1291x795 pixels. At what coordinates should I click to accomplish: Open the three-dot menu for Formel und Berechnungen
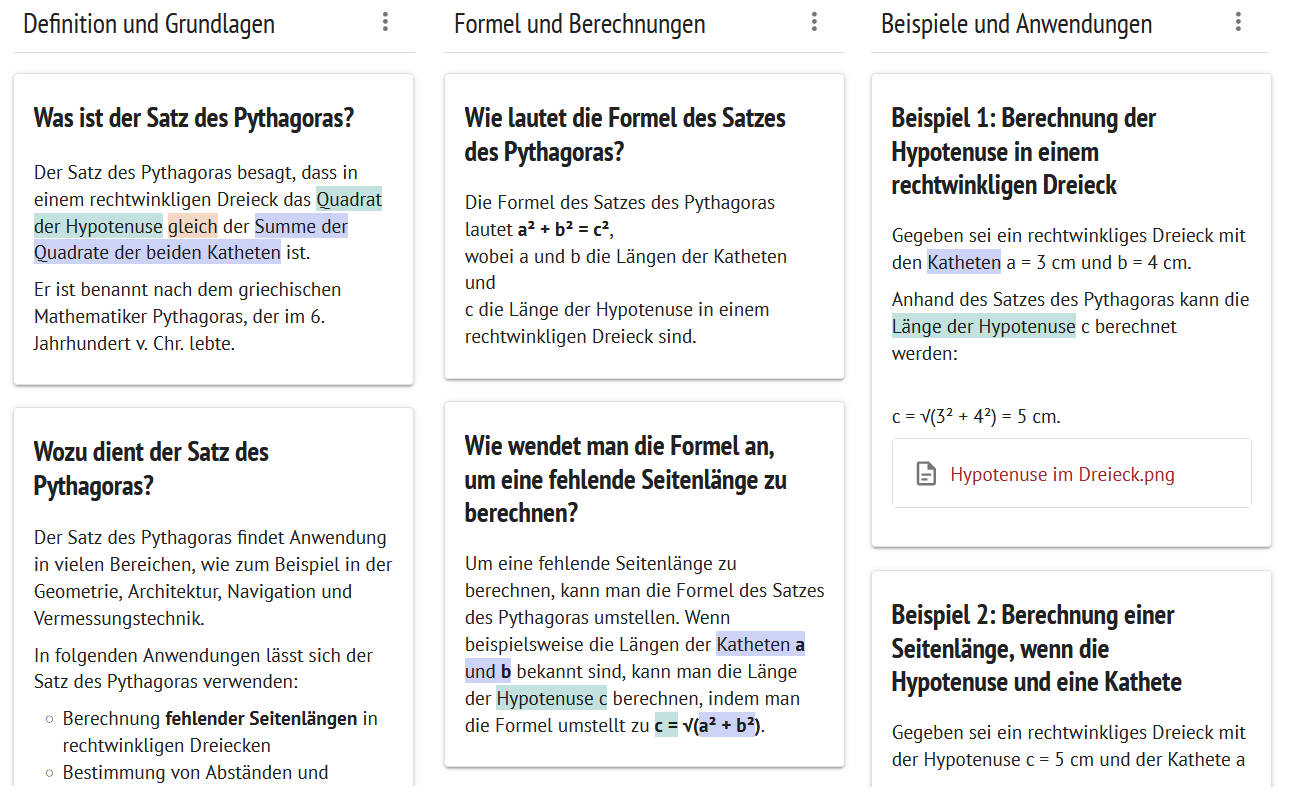pyautogui.click(x=815, y=22)
